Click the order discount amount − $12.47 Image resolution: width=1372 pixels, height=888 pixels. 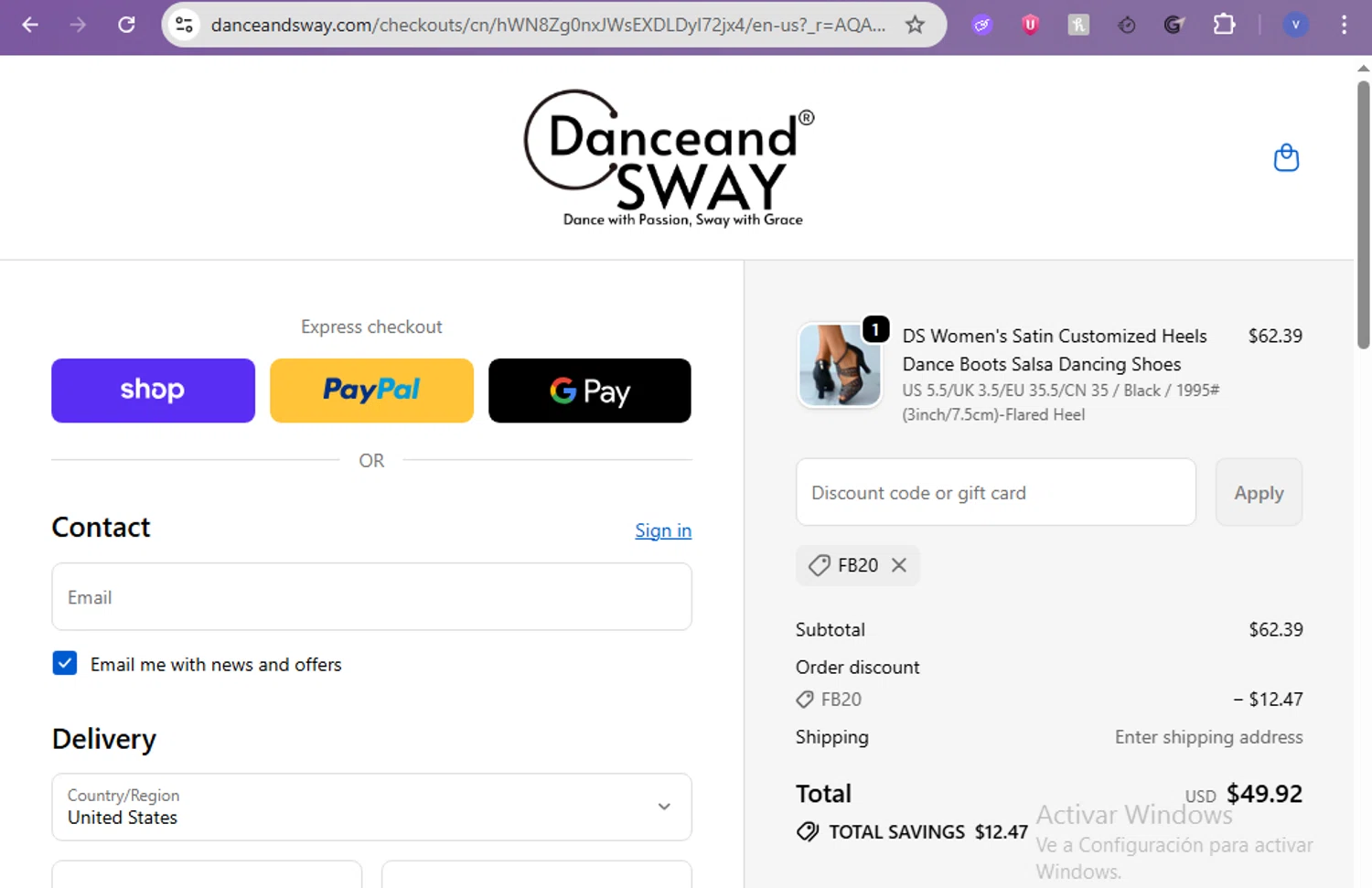1268,700
